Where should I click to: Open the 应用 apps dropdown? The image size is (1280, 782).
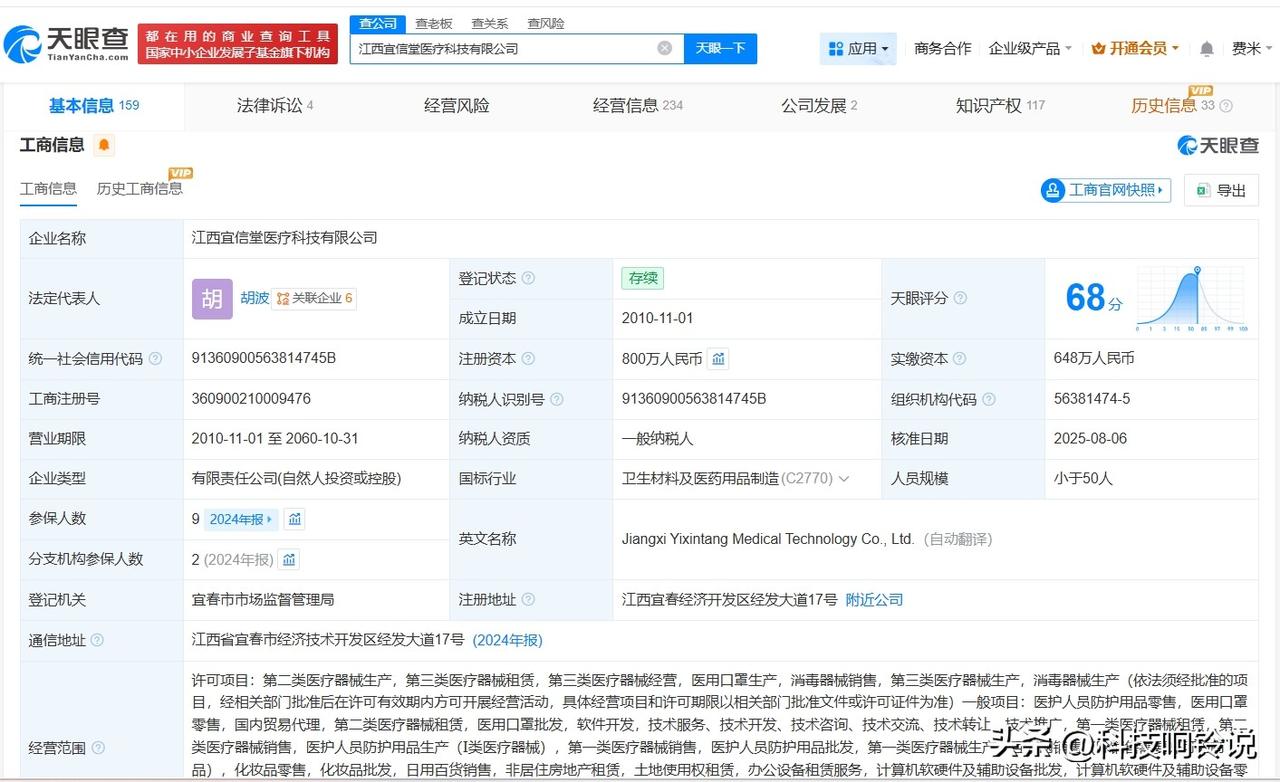pos(858,48)
